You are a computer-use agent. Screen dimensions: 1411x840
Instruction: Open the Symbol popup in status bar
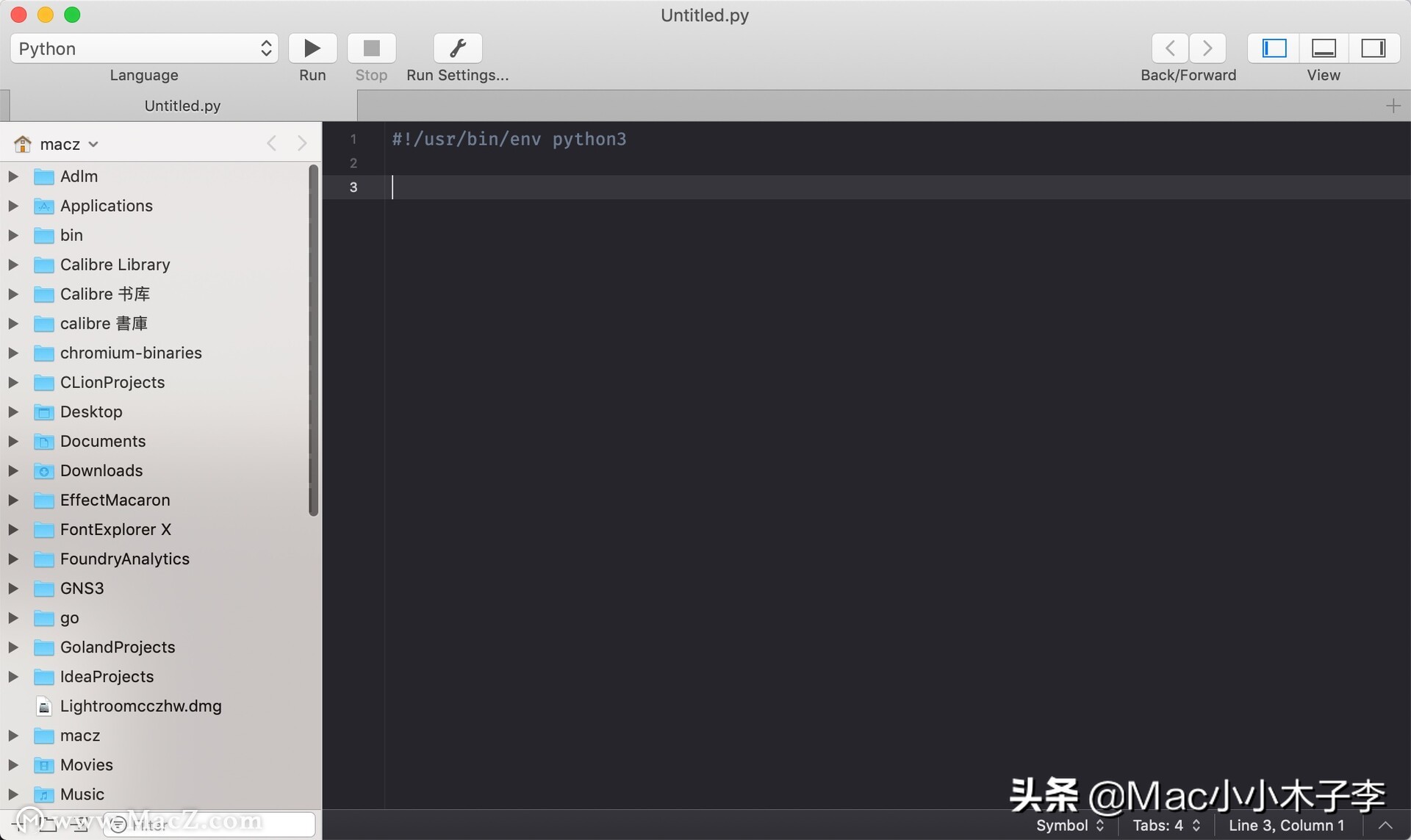click(x=1070, y=825)
